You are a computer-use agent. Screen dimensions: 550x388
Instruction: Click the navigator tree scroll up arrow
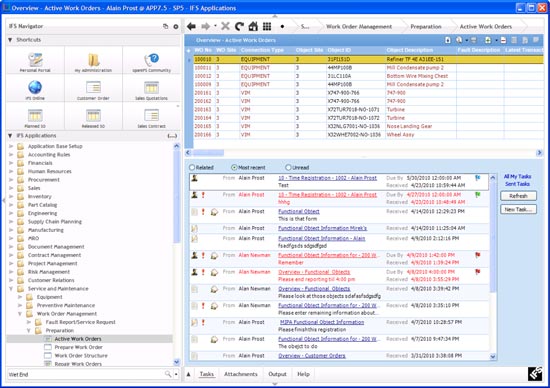176,146
